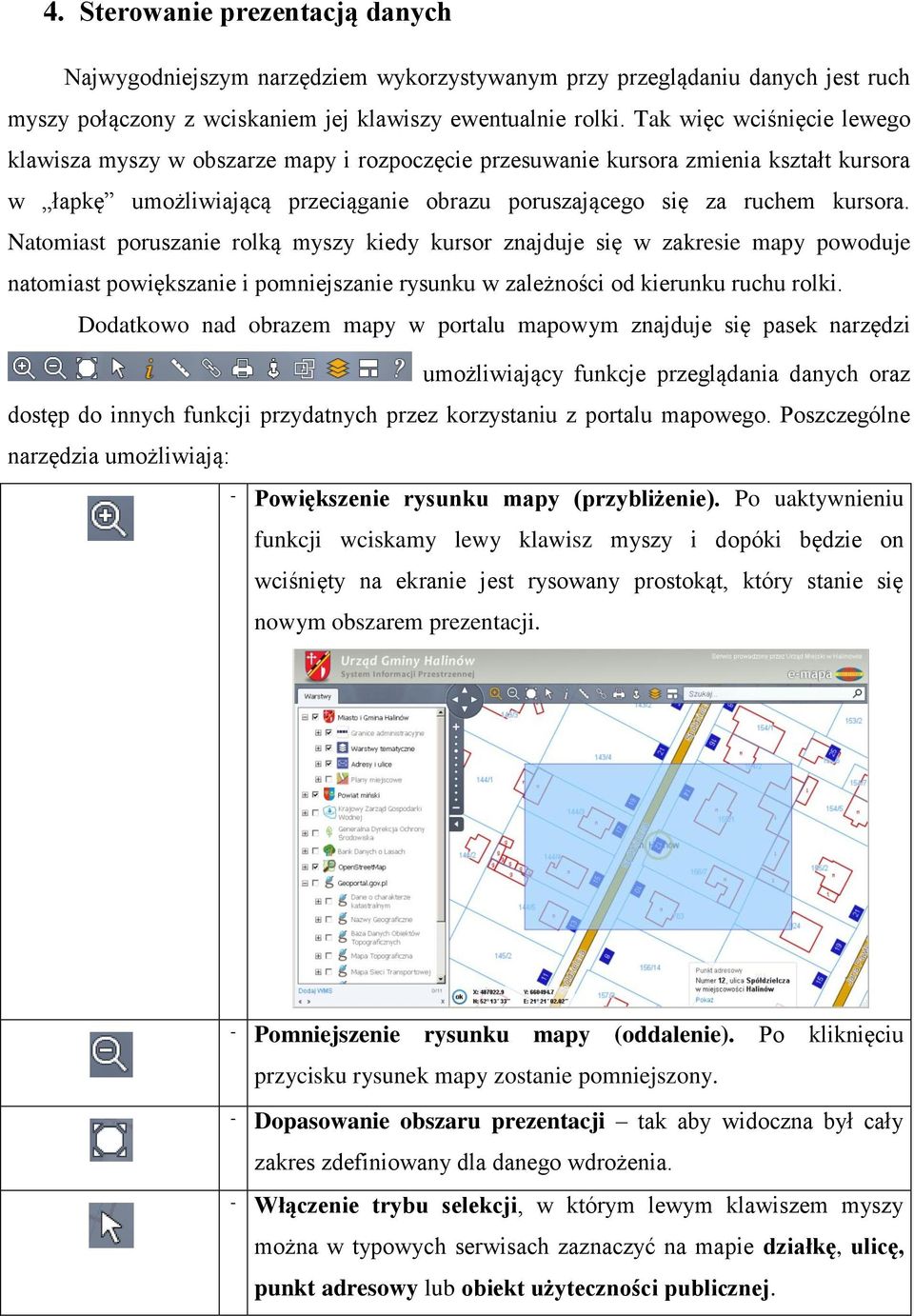Click zoom-out tool in the map's toolbar
914x1316 pixels.
513,693
